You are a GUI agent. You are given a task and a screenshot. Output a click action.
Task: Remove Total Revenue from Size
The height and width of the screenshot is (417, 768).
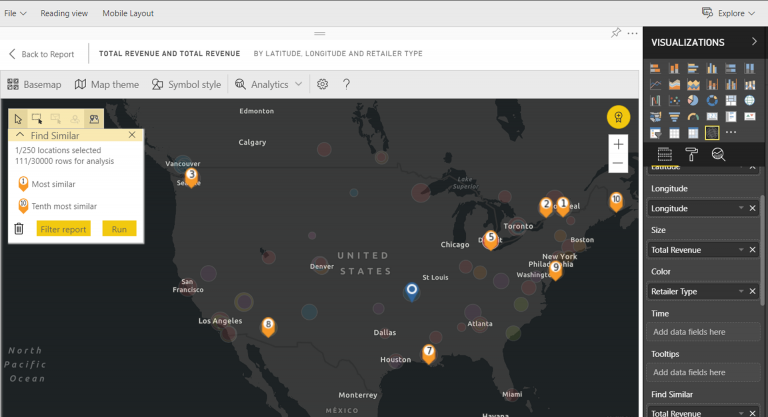(x=752, y=250)
